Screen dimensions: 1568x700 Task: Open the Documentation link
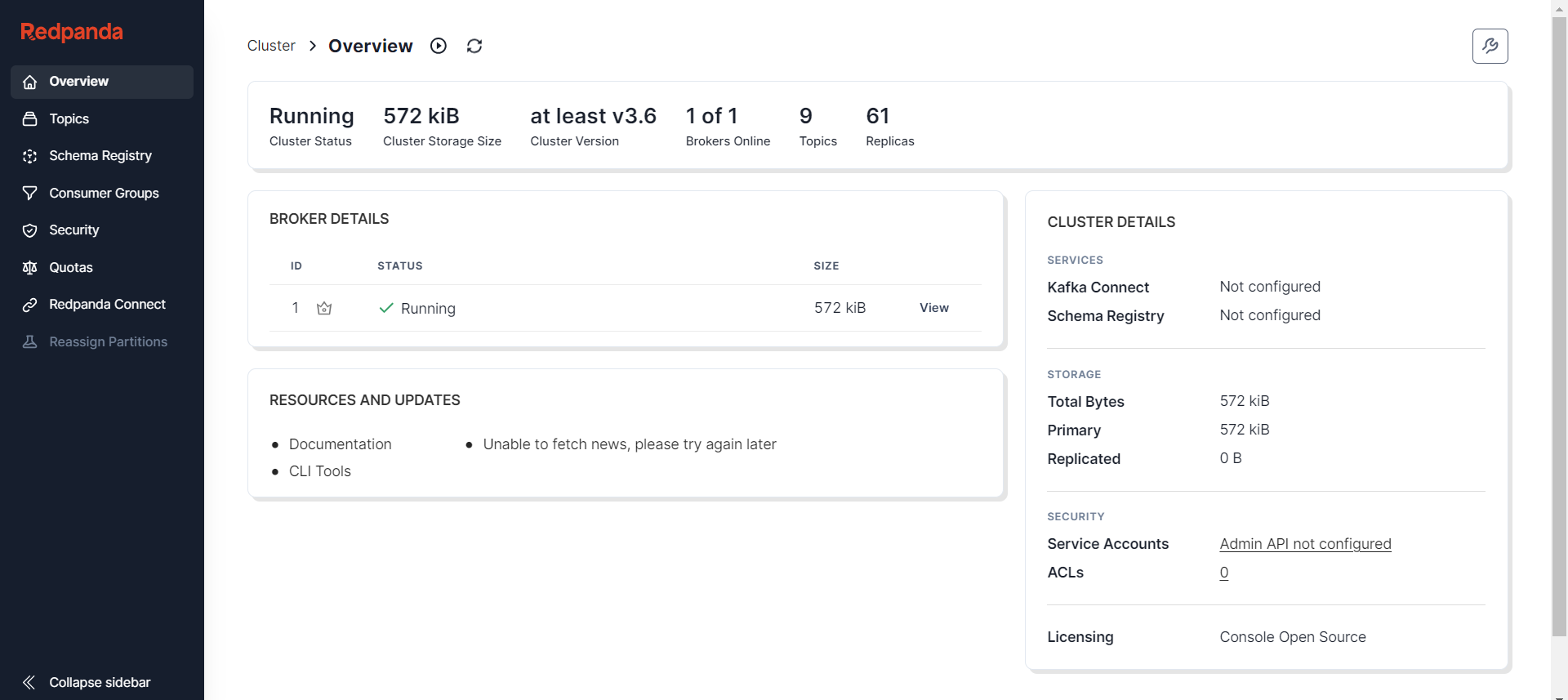(x=340, y=444)
